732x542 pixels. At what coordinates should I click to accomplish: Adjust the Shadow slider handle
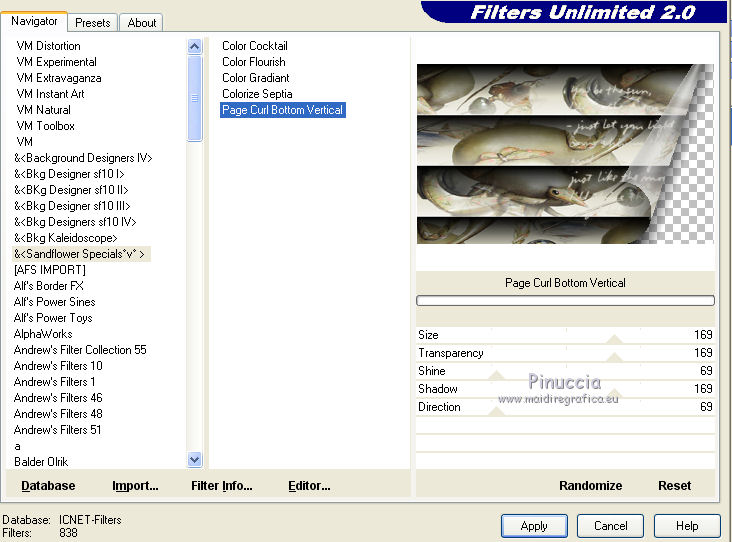[x=614, y=393]
